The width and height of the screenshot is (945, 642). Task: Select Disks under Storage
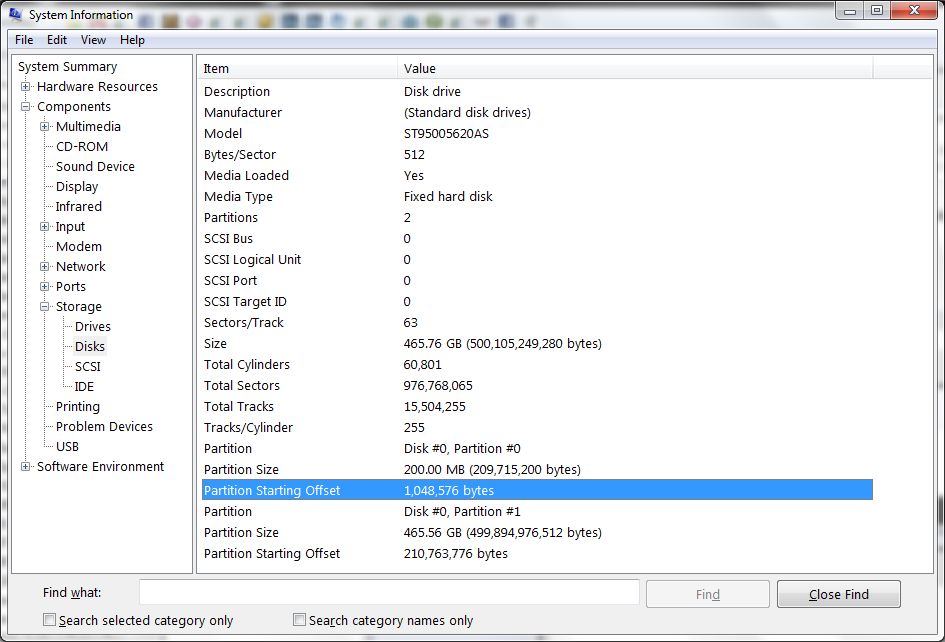(x=90, y=346)
